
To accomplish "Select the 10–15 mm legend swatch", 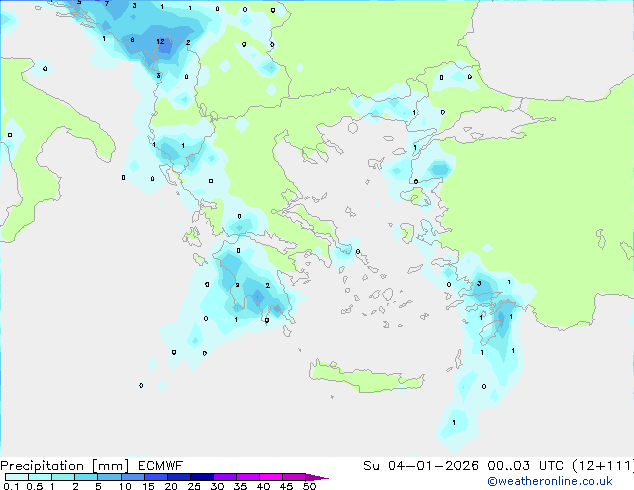I will coord(132,477).
